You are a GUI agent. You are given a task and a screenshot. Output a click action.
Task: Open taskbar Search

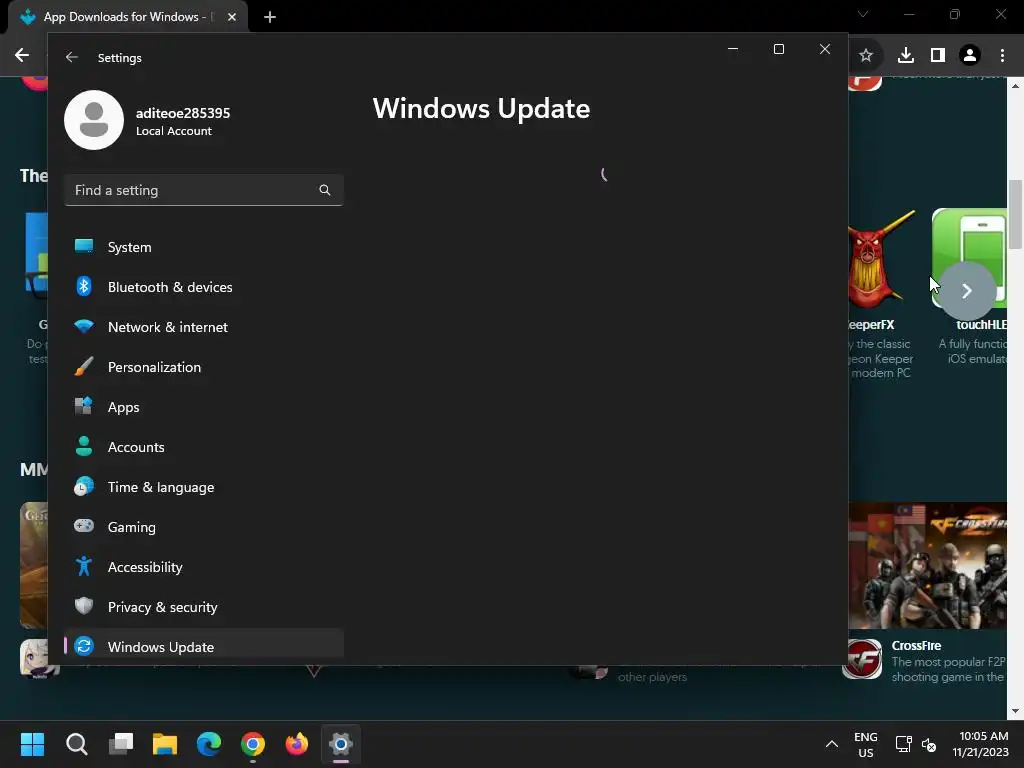pos(76,744)
